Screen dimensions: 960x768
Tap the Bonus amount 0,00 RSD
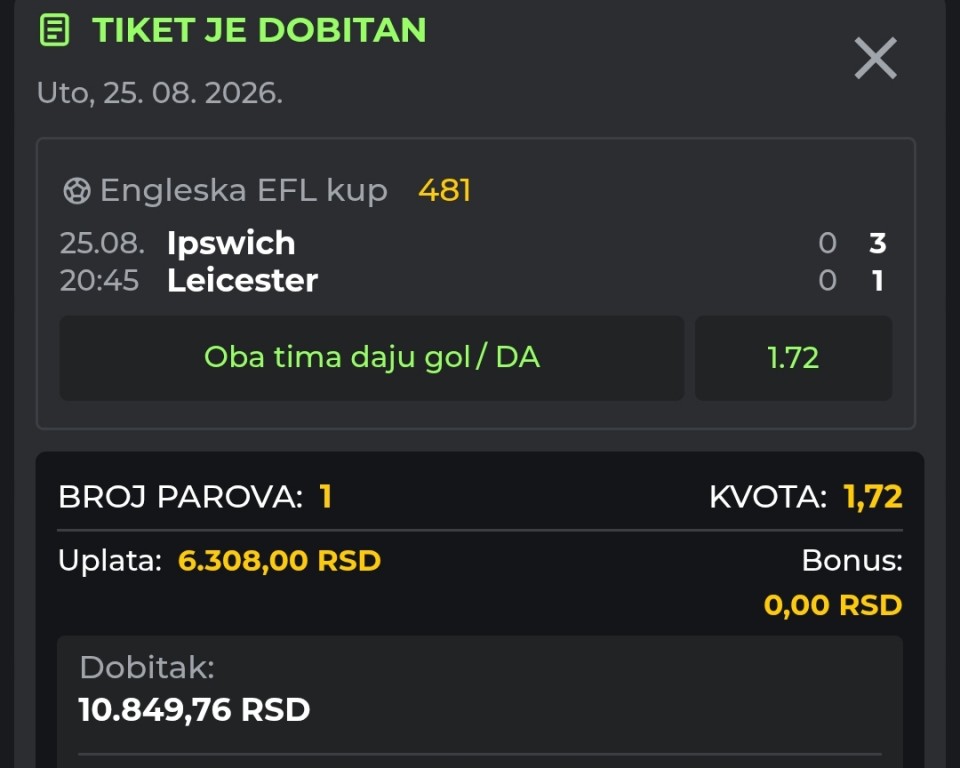pos(833,605)
